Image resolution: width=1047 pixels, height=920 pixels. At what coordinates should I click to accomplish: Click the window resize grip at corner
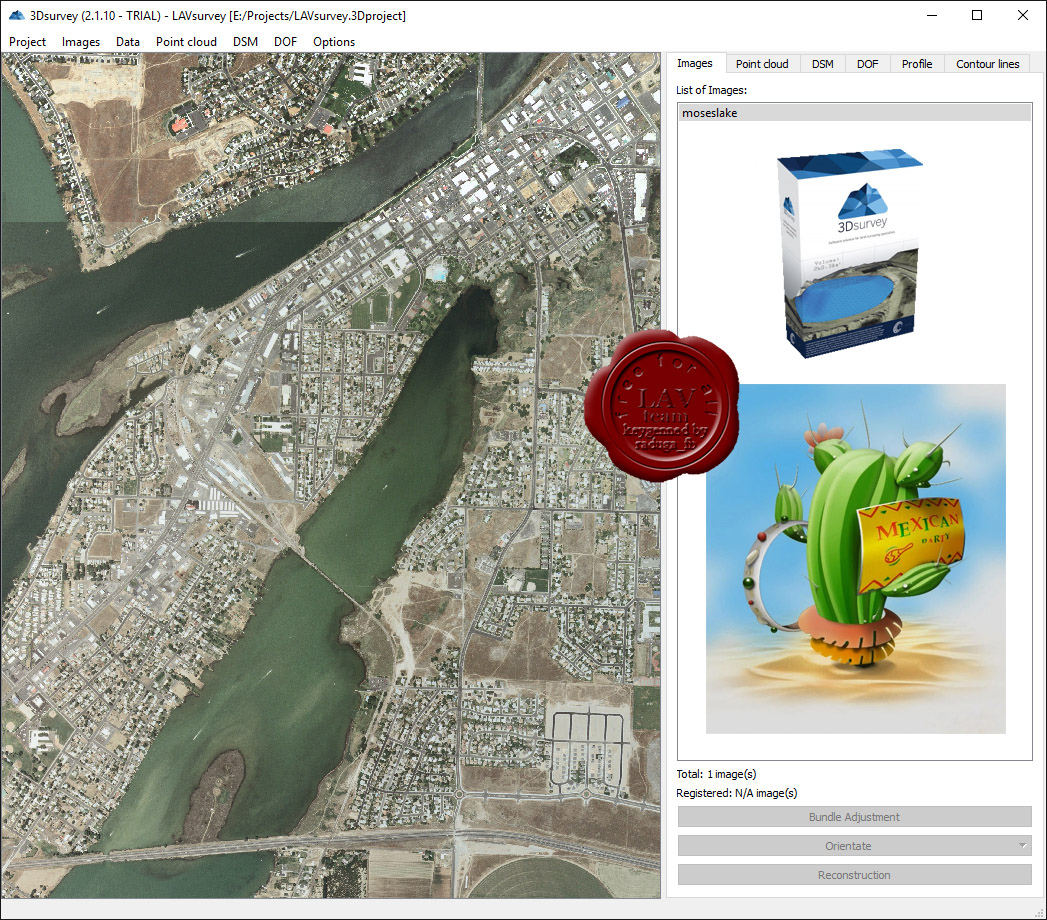(1039, 912)
